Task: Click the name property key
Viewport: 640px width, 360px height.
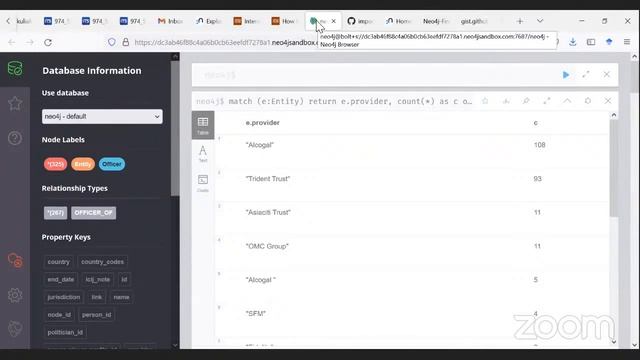Action: coord(121,297)
